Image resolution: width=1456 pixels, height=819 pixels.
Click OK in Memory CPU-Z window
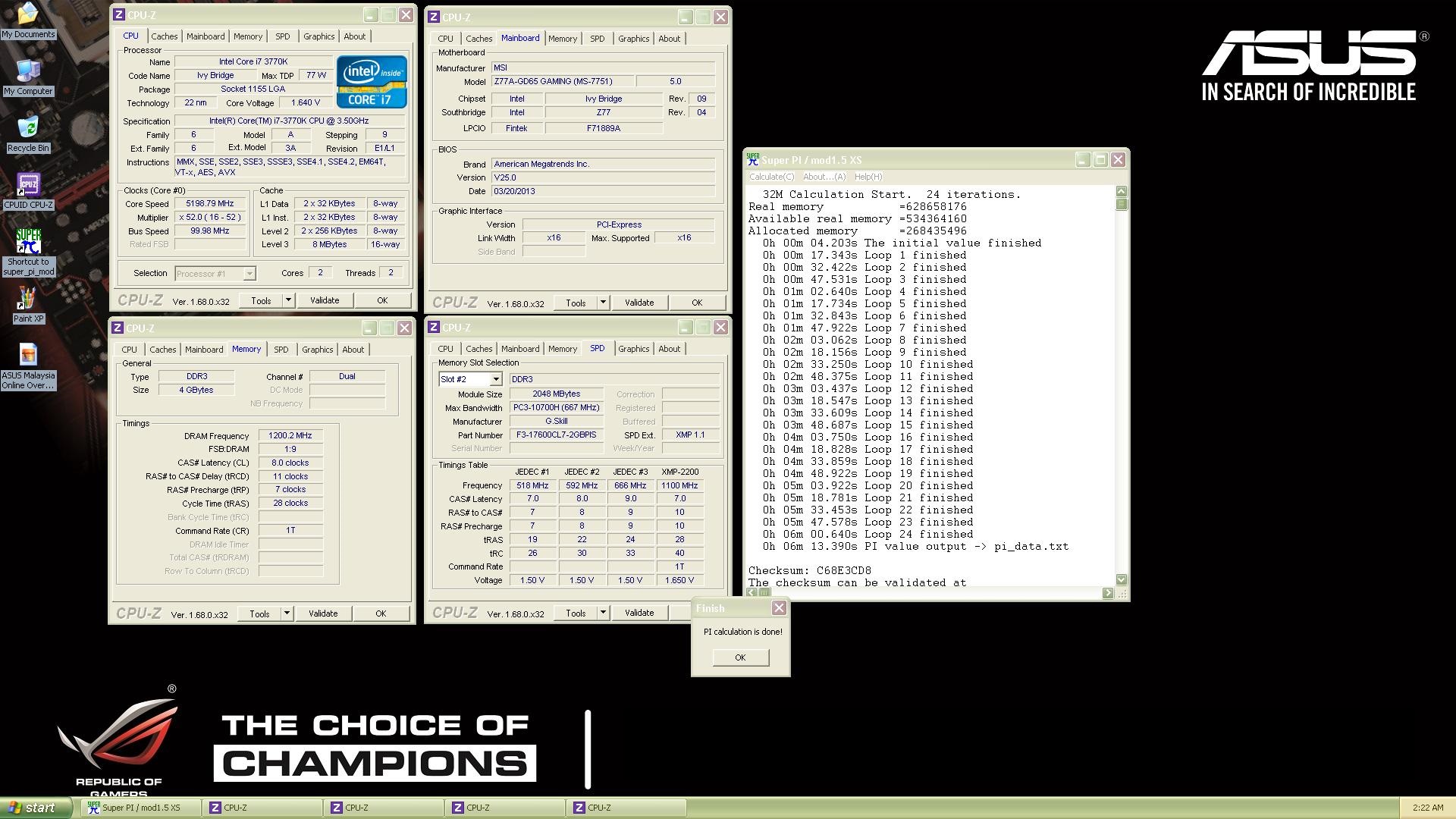click(x=381, y=613)
